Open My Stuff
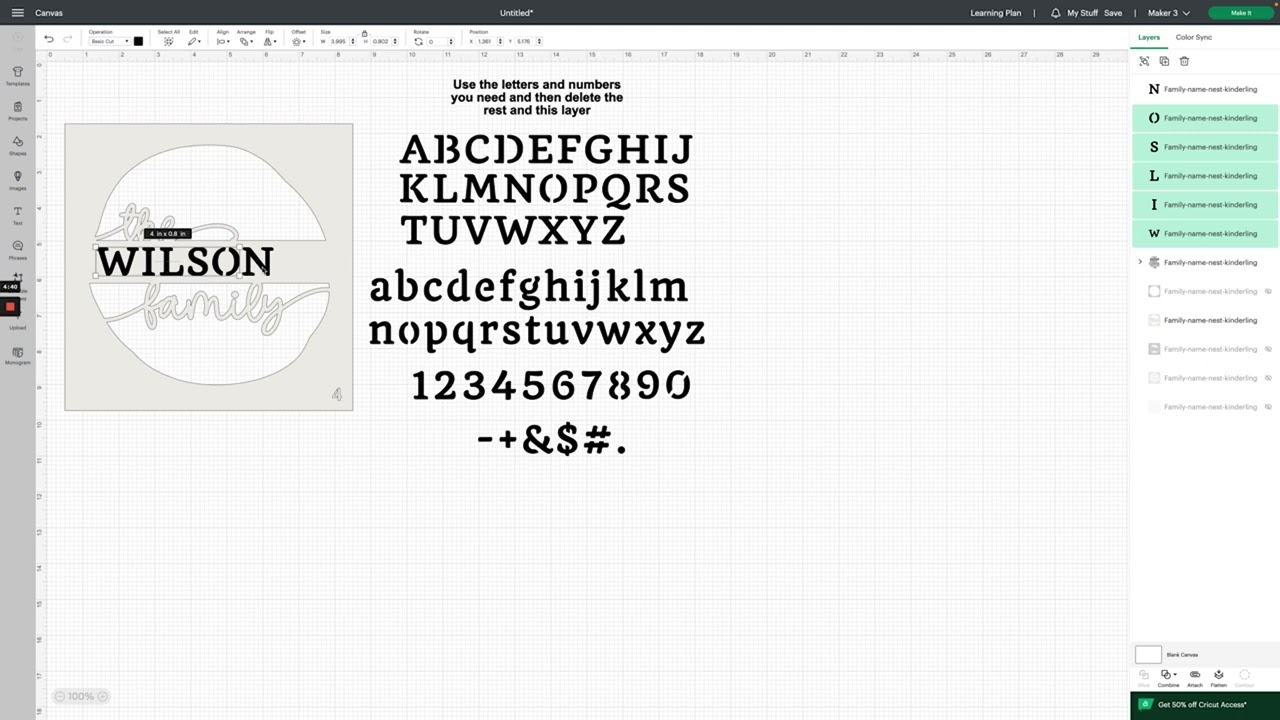The height and width of the screenshot is (720, 1280). coord(1082,13)
